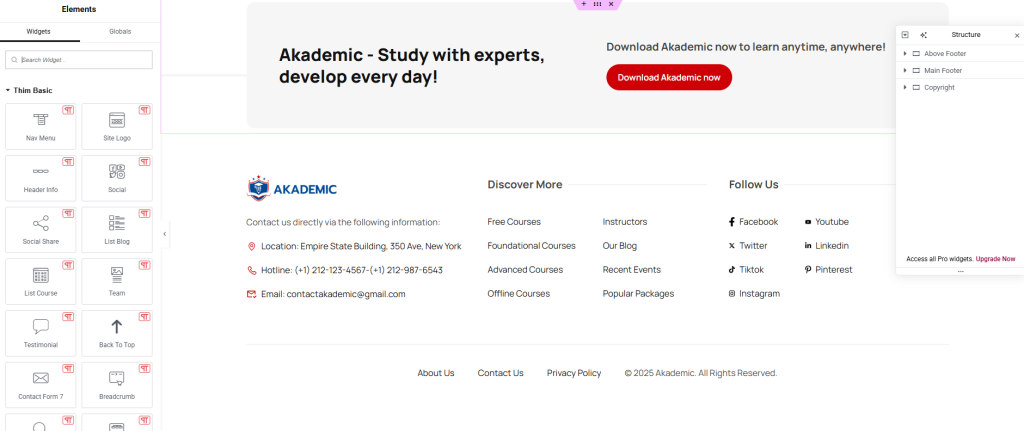Screen dimensions: 1024x431
Task: Click the Upgrade Now link
Action: point(995,259)
